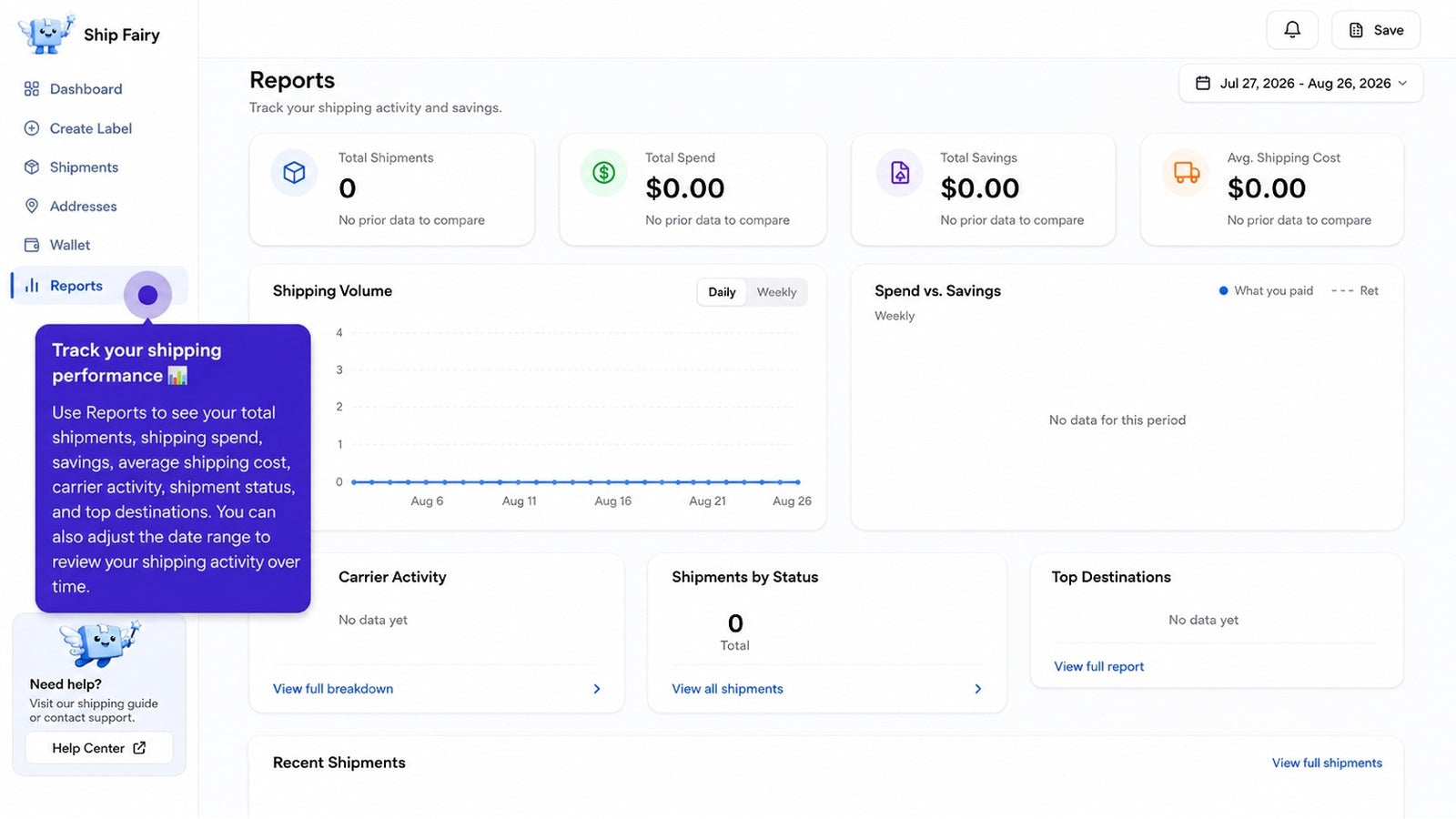1456x819 pixels.
Task: Open the date range dropdown
Action: (x=1301, y=83)
